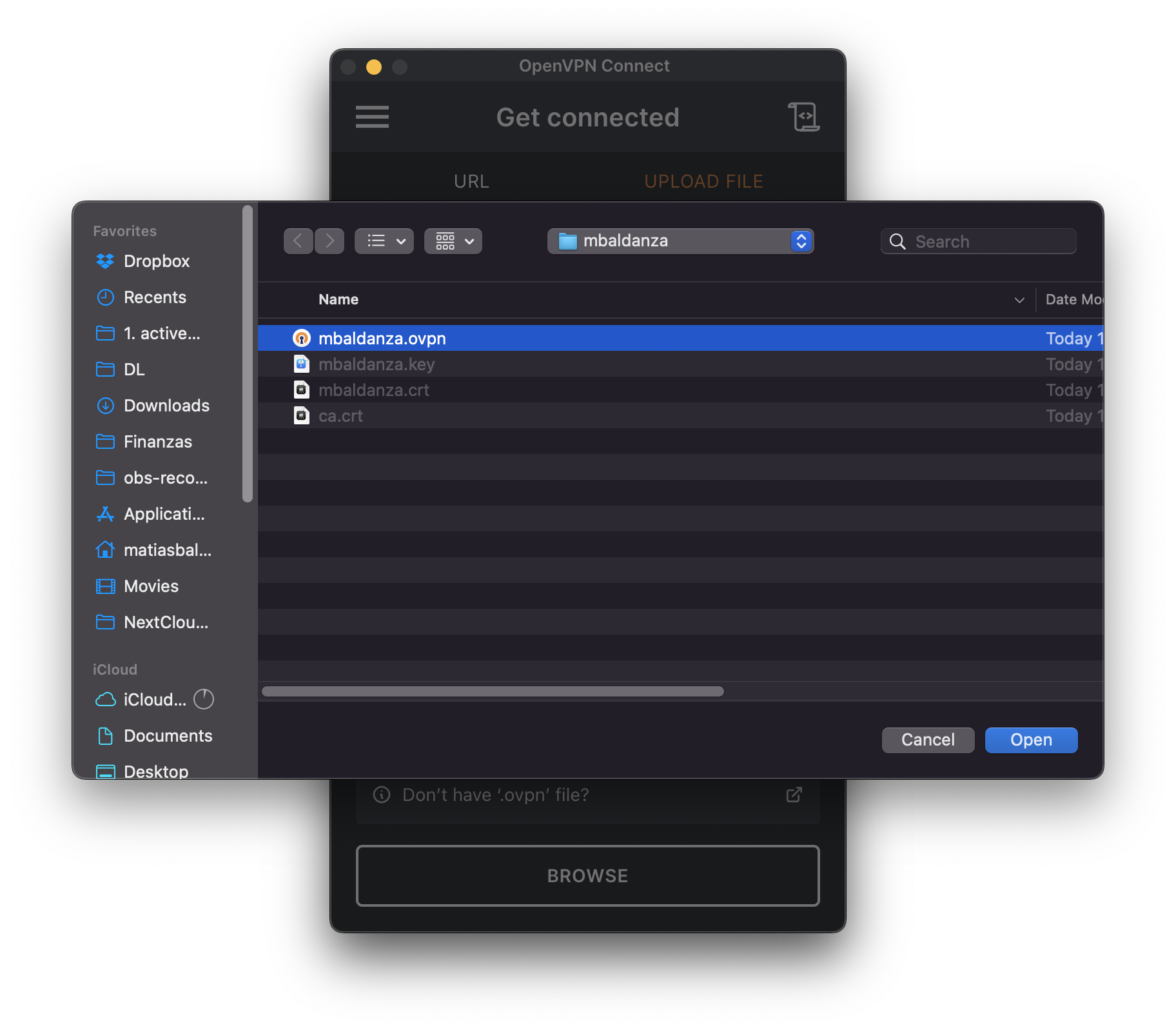Open the list view options dropdown
The width and height of the screenshot is (1176, 1028).
click(x=384, y=241)
